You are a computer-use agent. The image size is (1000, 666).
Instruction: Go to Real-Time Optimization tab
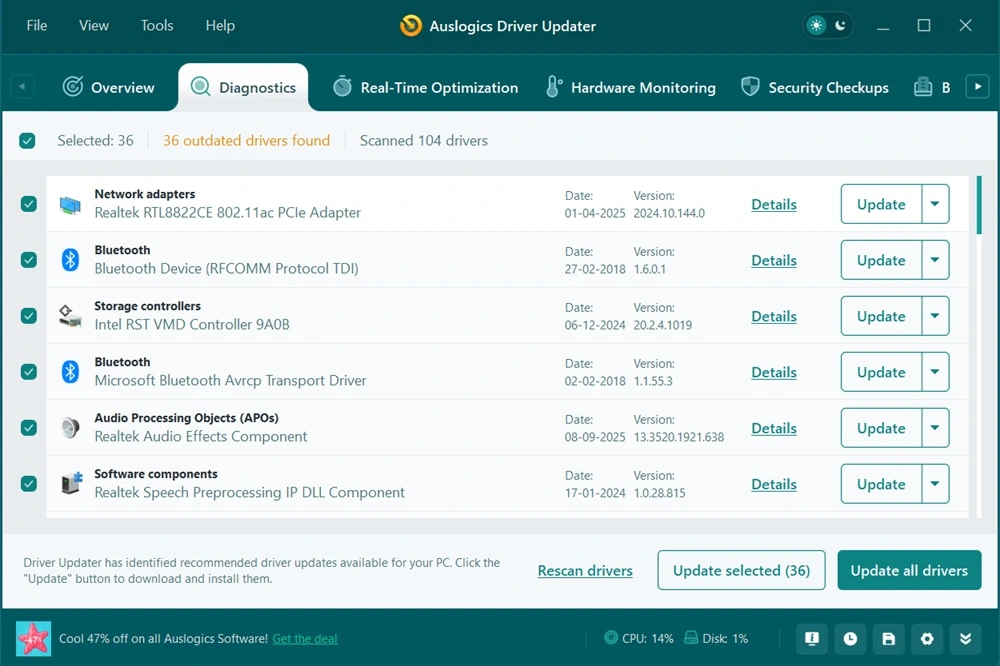click(425, 87)
